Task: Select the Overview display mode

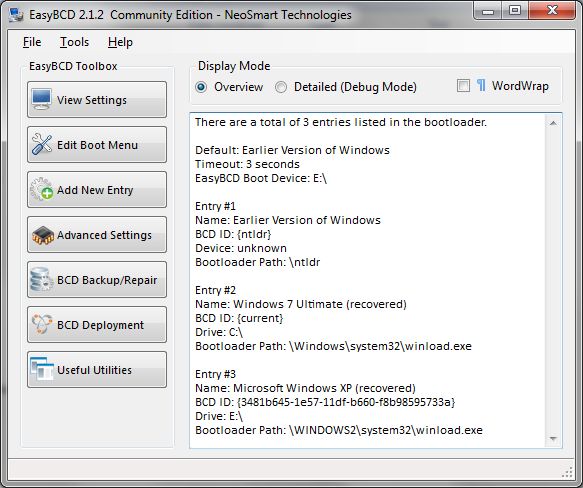Action: [201, 87]
